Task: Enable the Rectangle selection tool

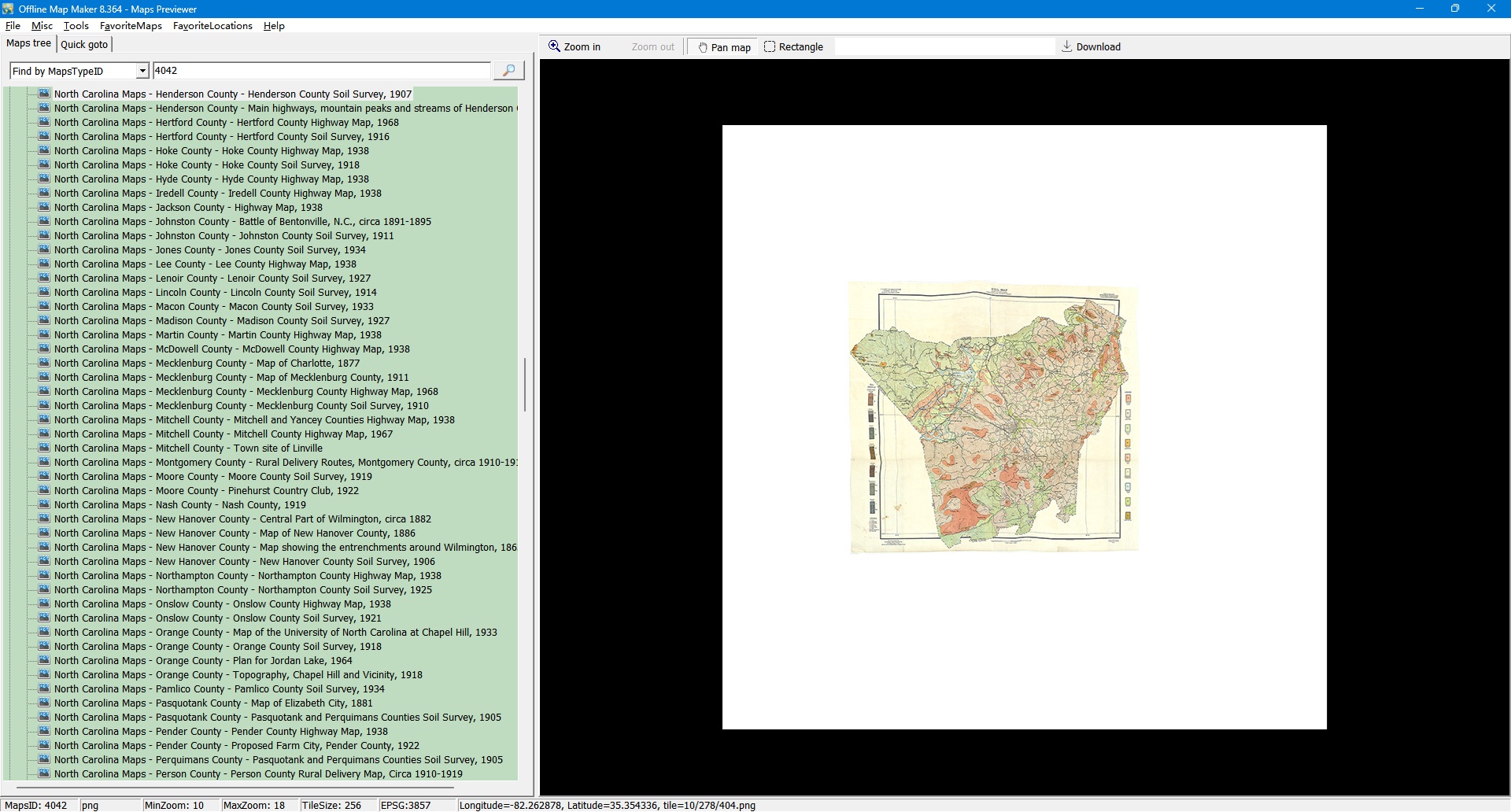Action: point(793,47)
